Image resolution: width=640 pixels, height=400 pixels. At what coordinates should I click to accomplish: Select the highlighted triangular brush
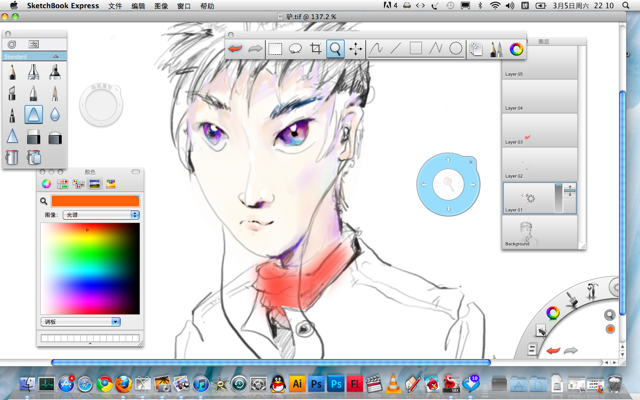pos(33,114)
